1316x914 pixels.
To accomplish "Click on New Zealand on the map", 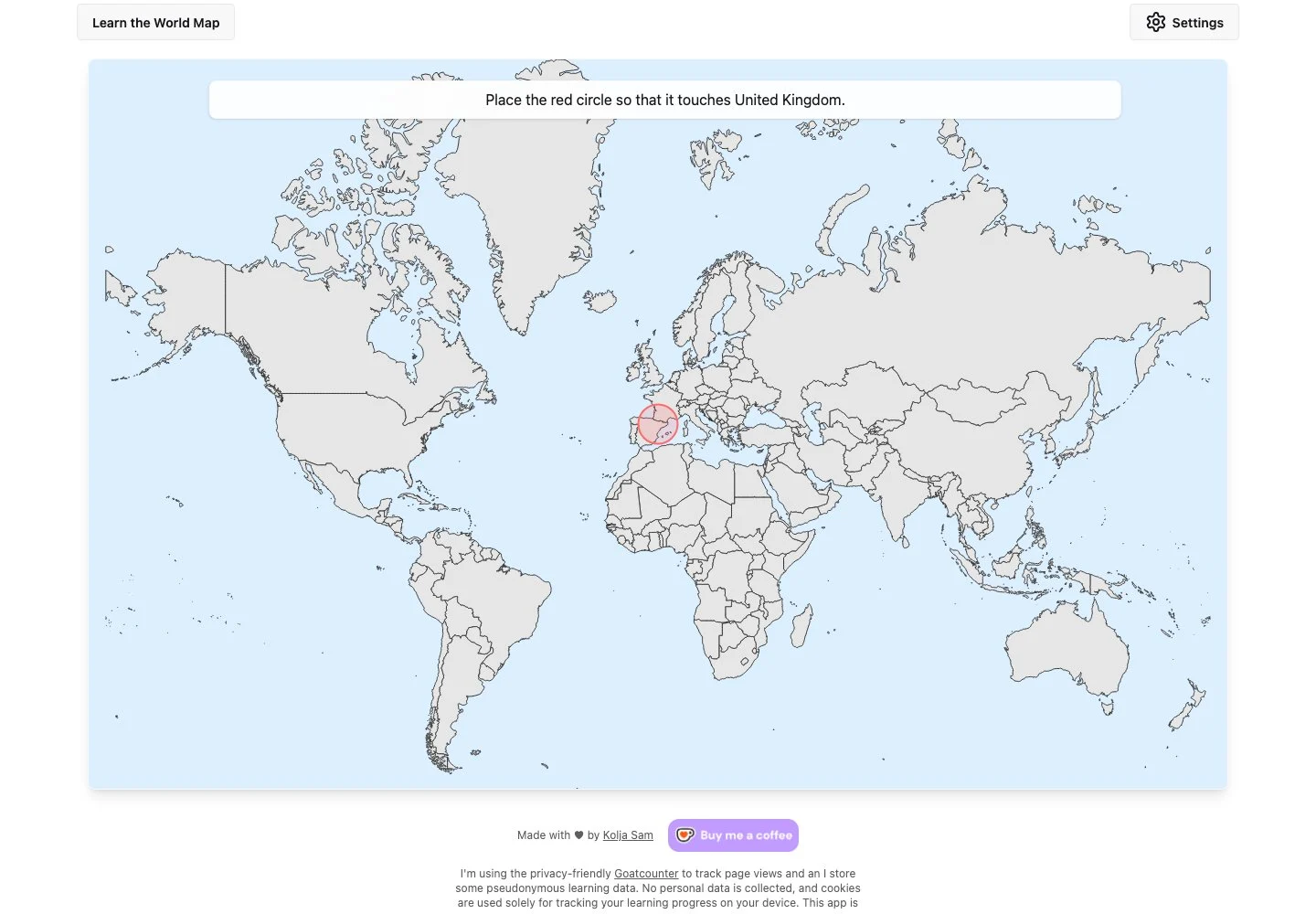I will click(x=1189, y=706).
